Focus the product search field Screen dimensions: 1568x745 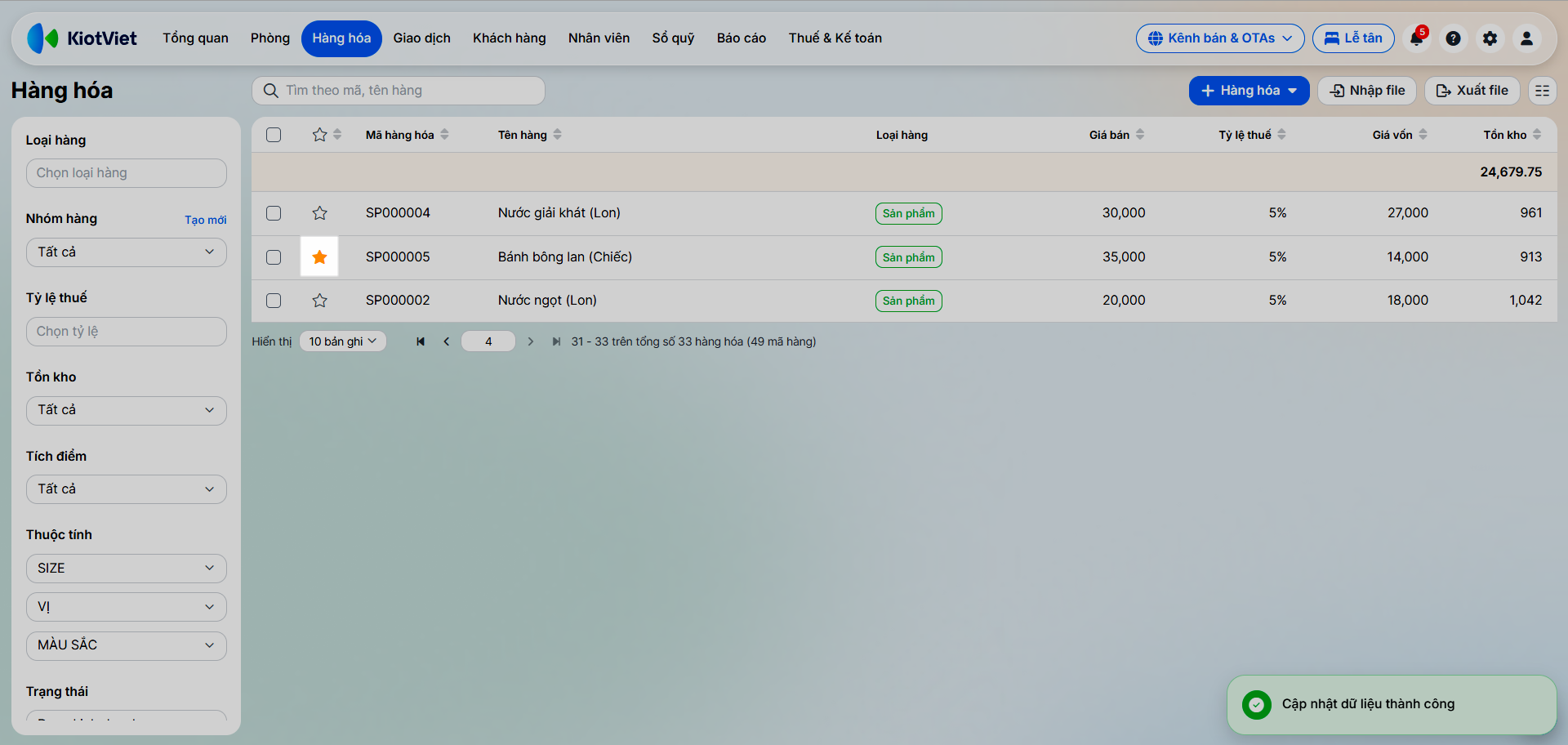(399, 91)
